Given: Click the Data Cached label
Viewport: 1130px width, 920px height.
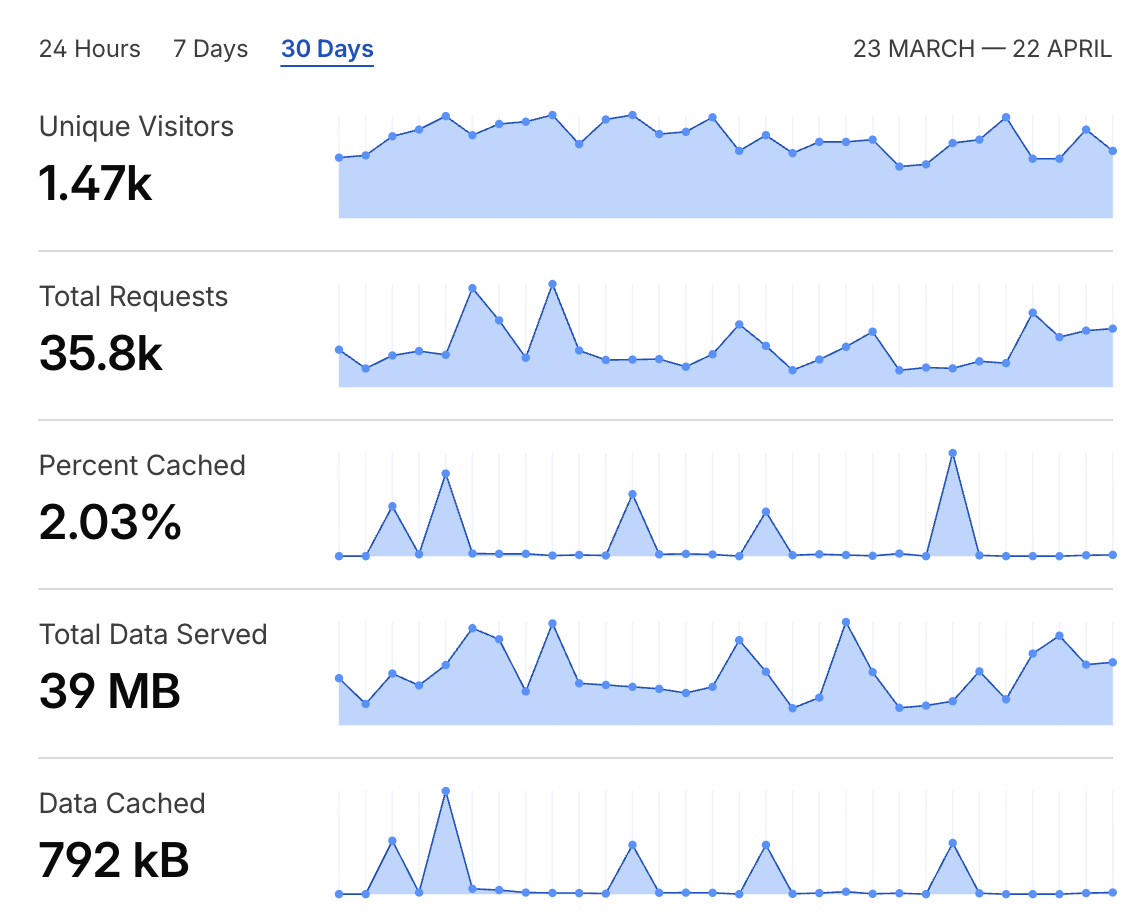Looking at the screenshot, I should [122, 804].
